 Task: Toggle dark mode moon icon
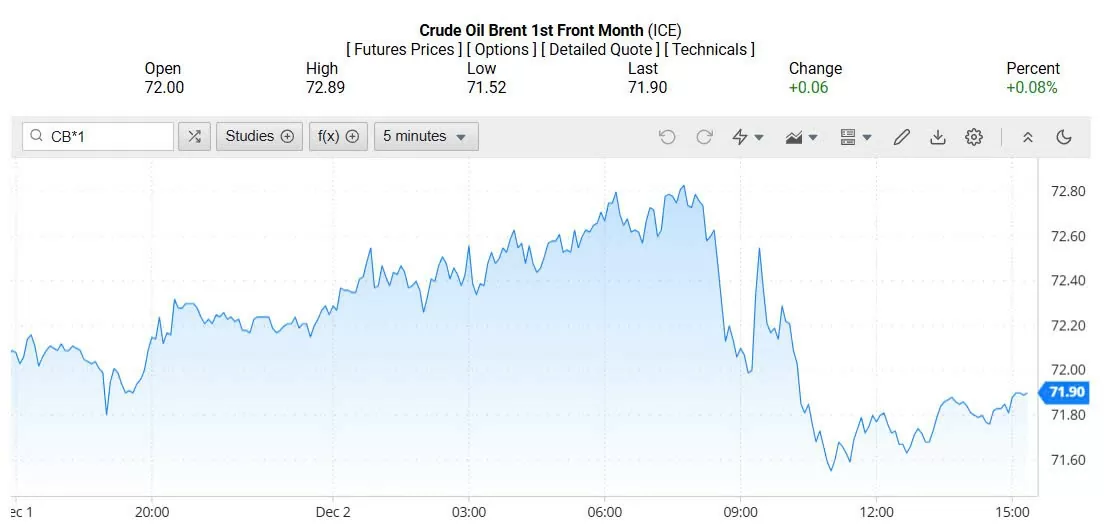click(1064, 137)
